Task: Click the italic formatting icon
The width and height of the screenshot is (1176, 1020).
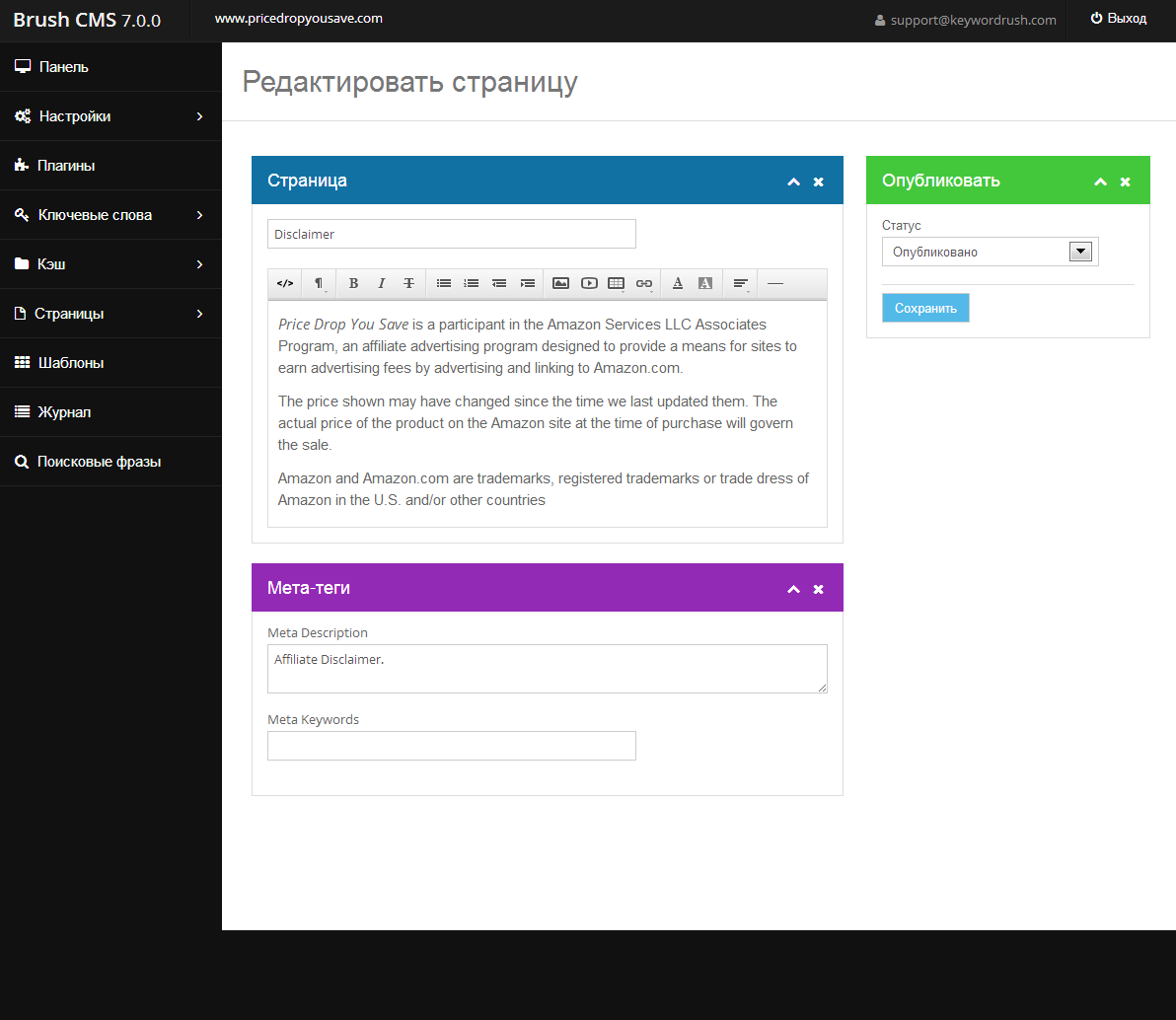Action: 382,284
